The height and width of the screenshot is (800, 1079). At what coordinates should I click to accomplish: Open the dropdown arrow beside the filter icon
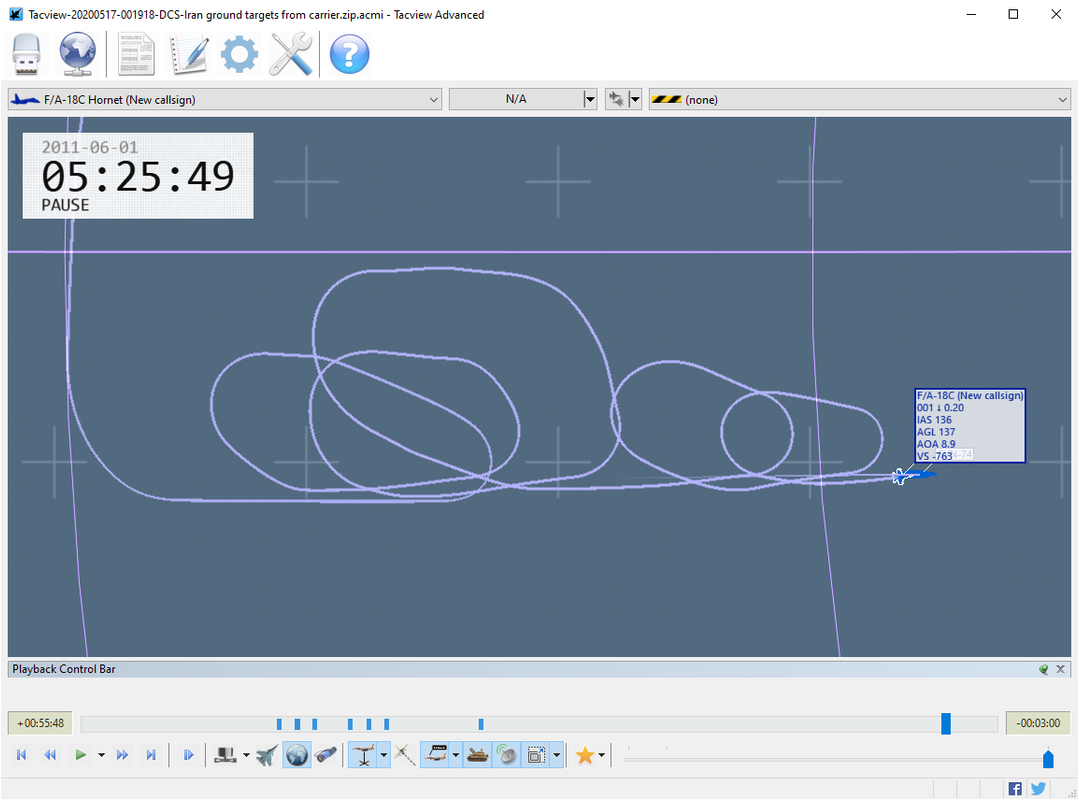(x=635, y=100)
